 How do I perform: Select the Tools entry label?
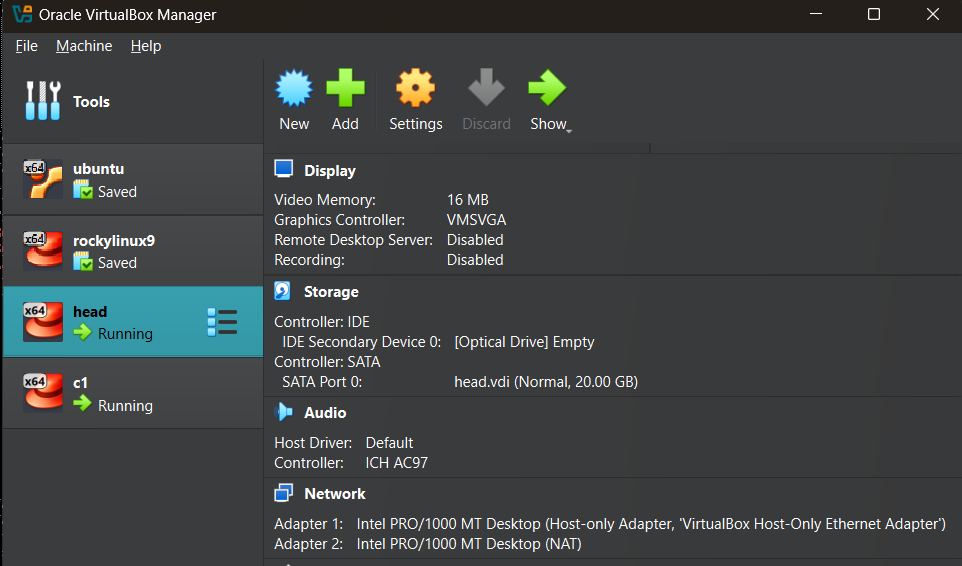[x=91, y=102]
